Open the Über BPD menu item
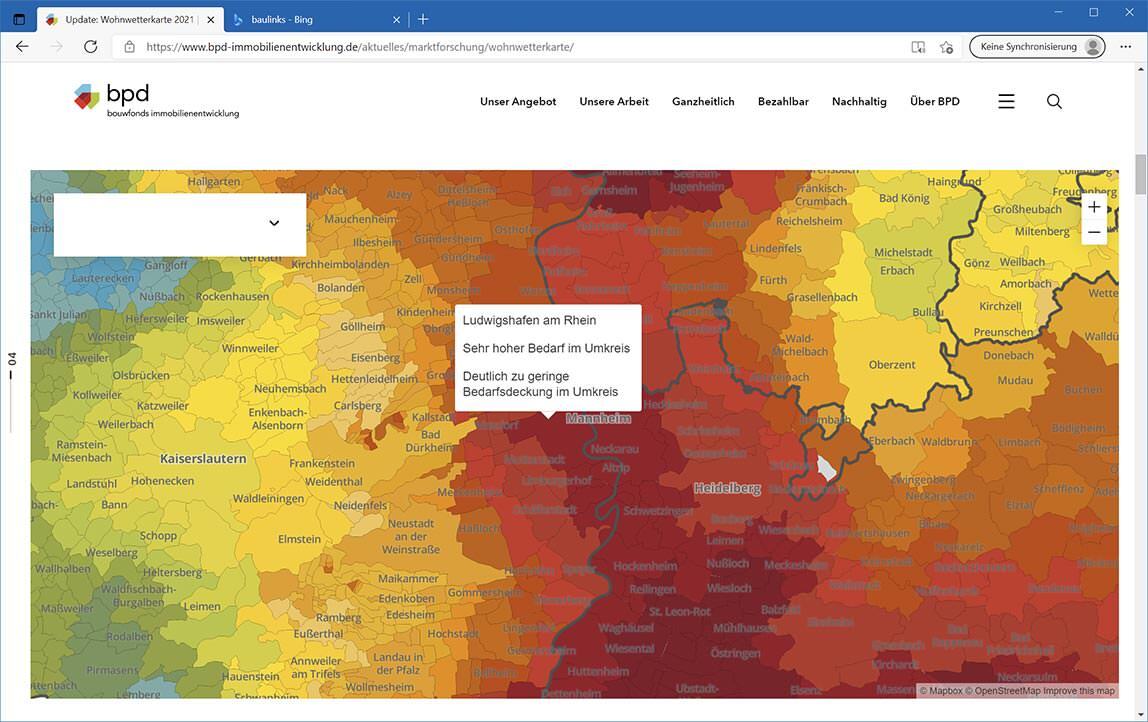Screen dimensions: 1148x722 [x=934, y=102]
